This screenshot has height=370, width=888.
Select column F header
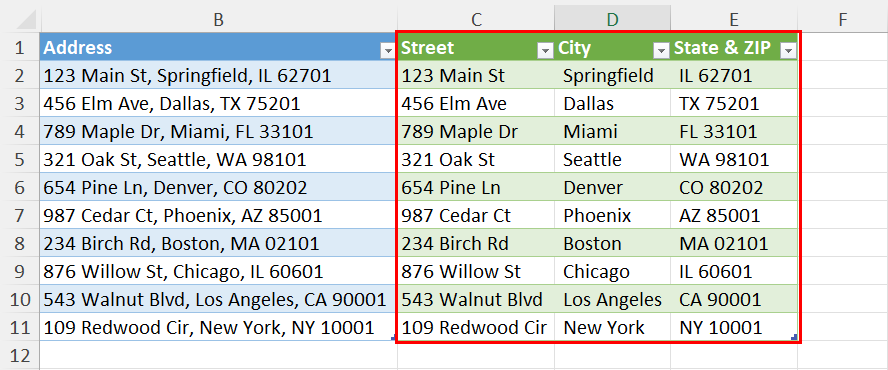tap(843, 19)
